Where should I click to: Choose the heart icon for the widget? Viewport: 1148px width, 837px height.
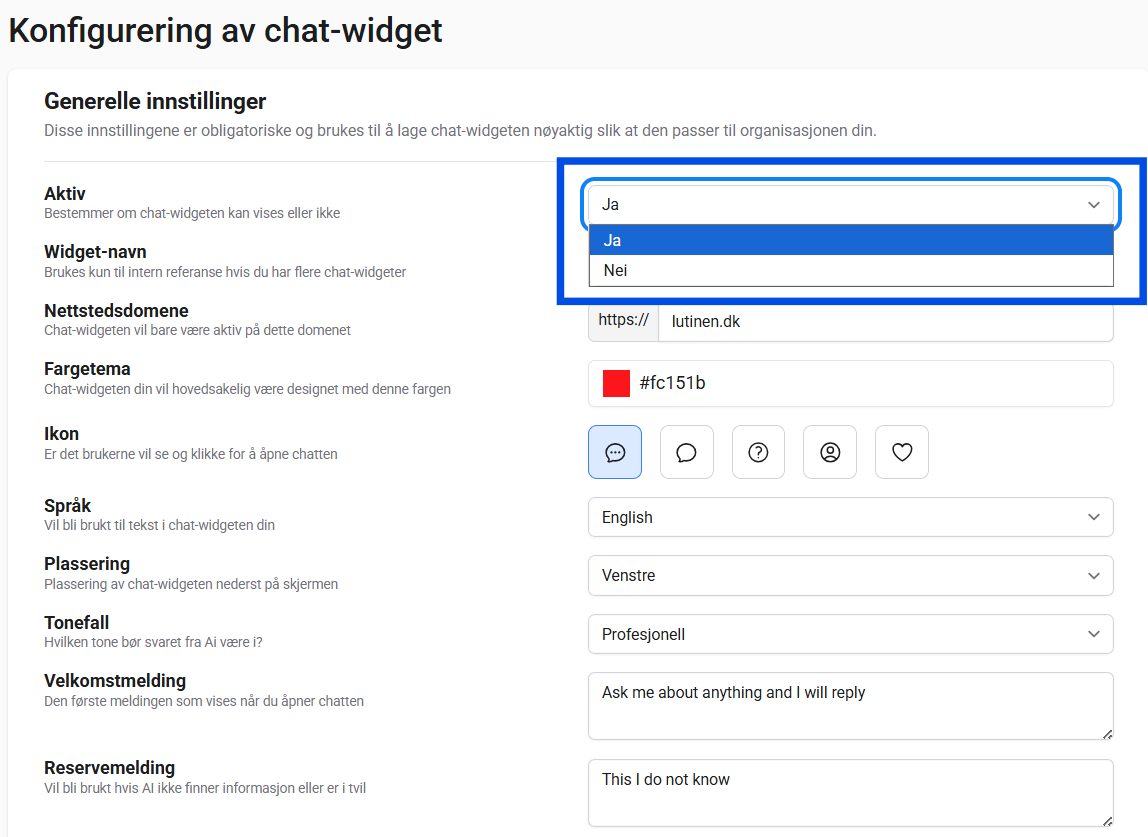point(902,452)
